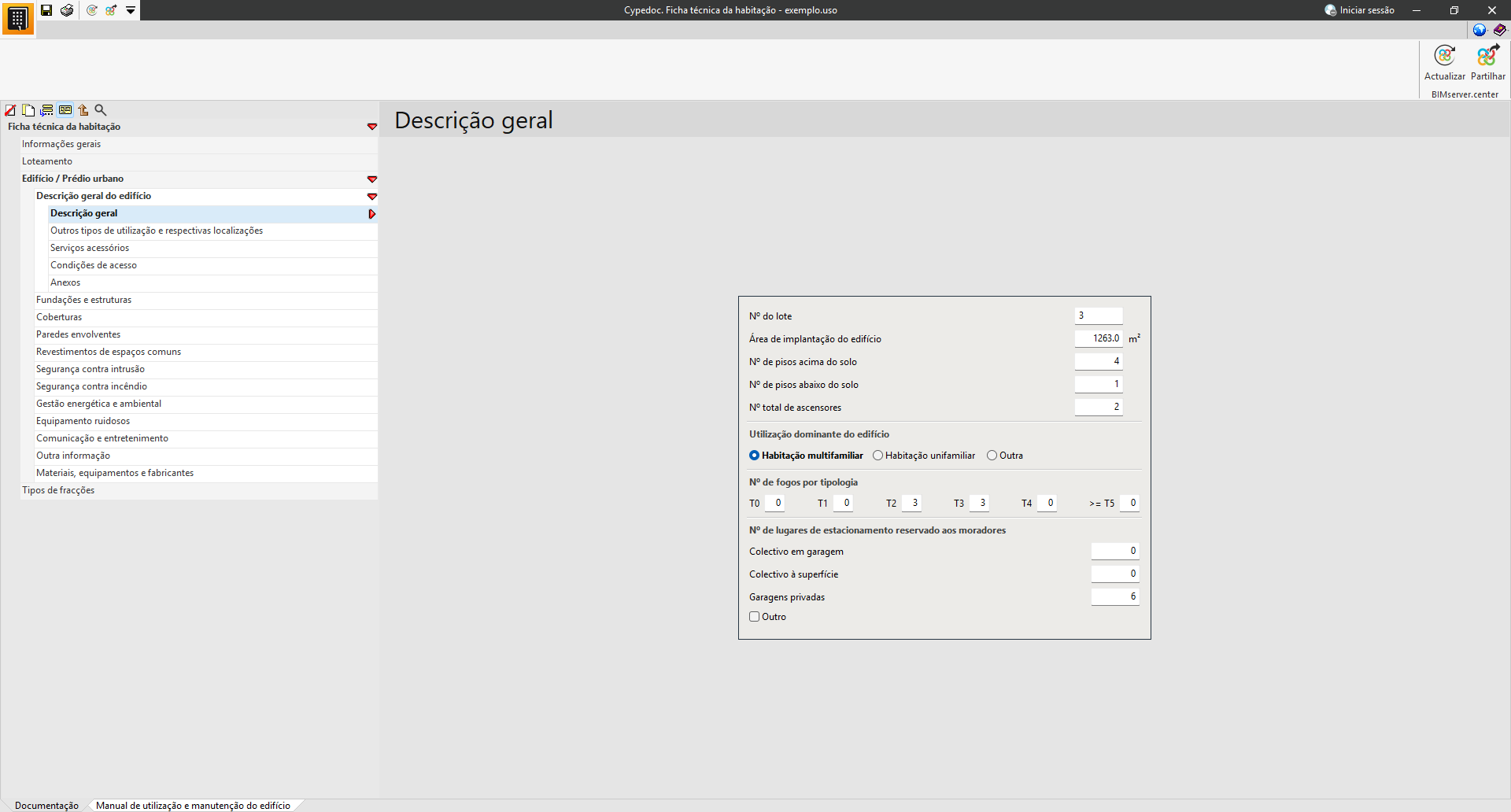Open Coberturas in the tree
This screenshot has width=1511, height=812.
pyautogui.click(x=206, y=317)
